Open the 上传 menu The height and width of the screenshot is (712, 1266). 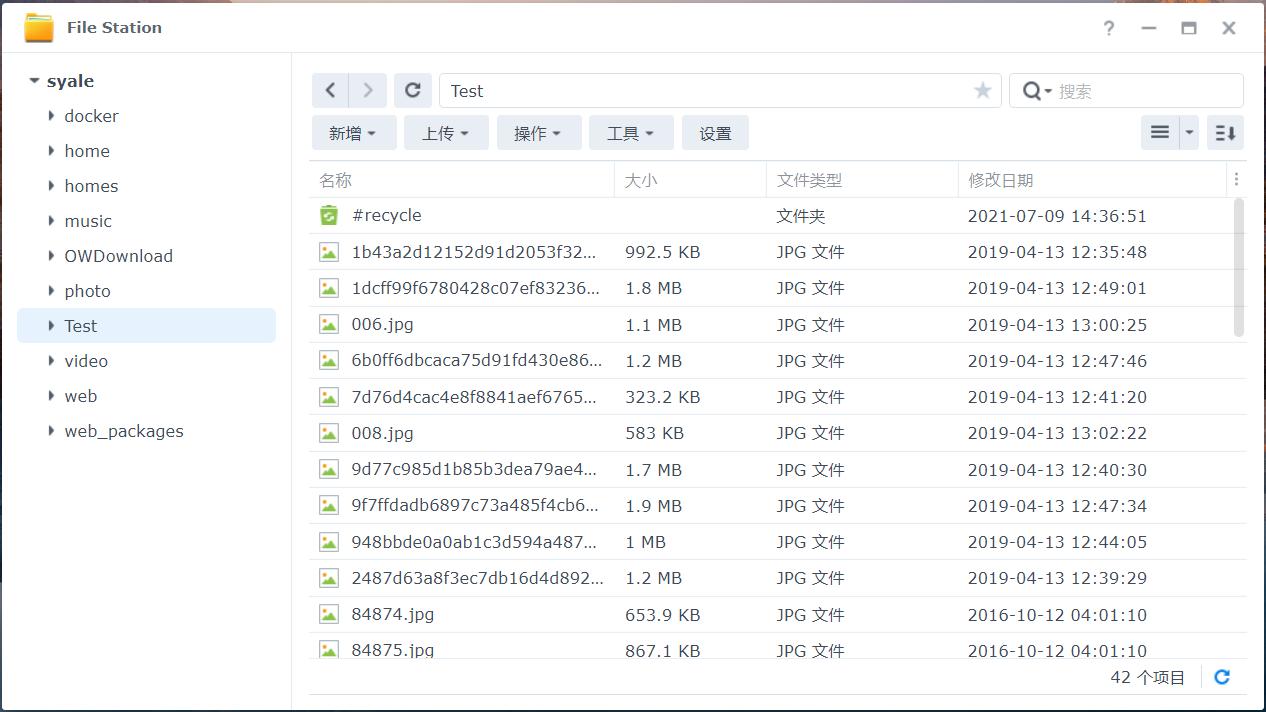point(446,132)
